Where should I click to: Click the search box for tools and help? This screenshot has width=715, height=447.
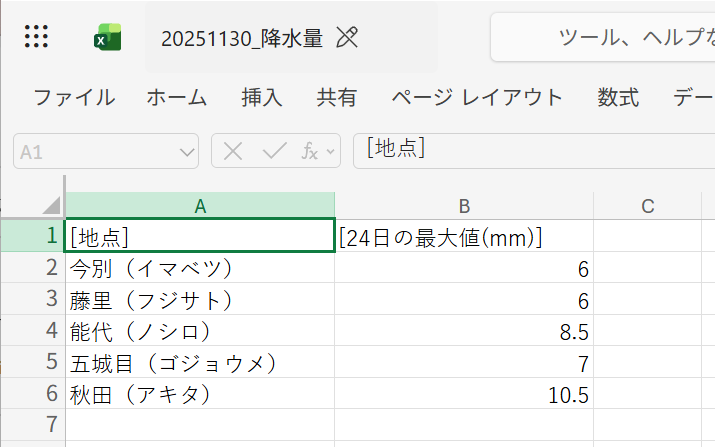click(x=603, y=37)
